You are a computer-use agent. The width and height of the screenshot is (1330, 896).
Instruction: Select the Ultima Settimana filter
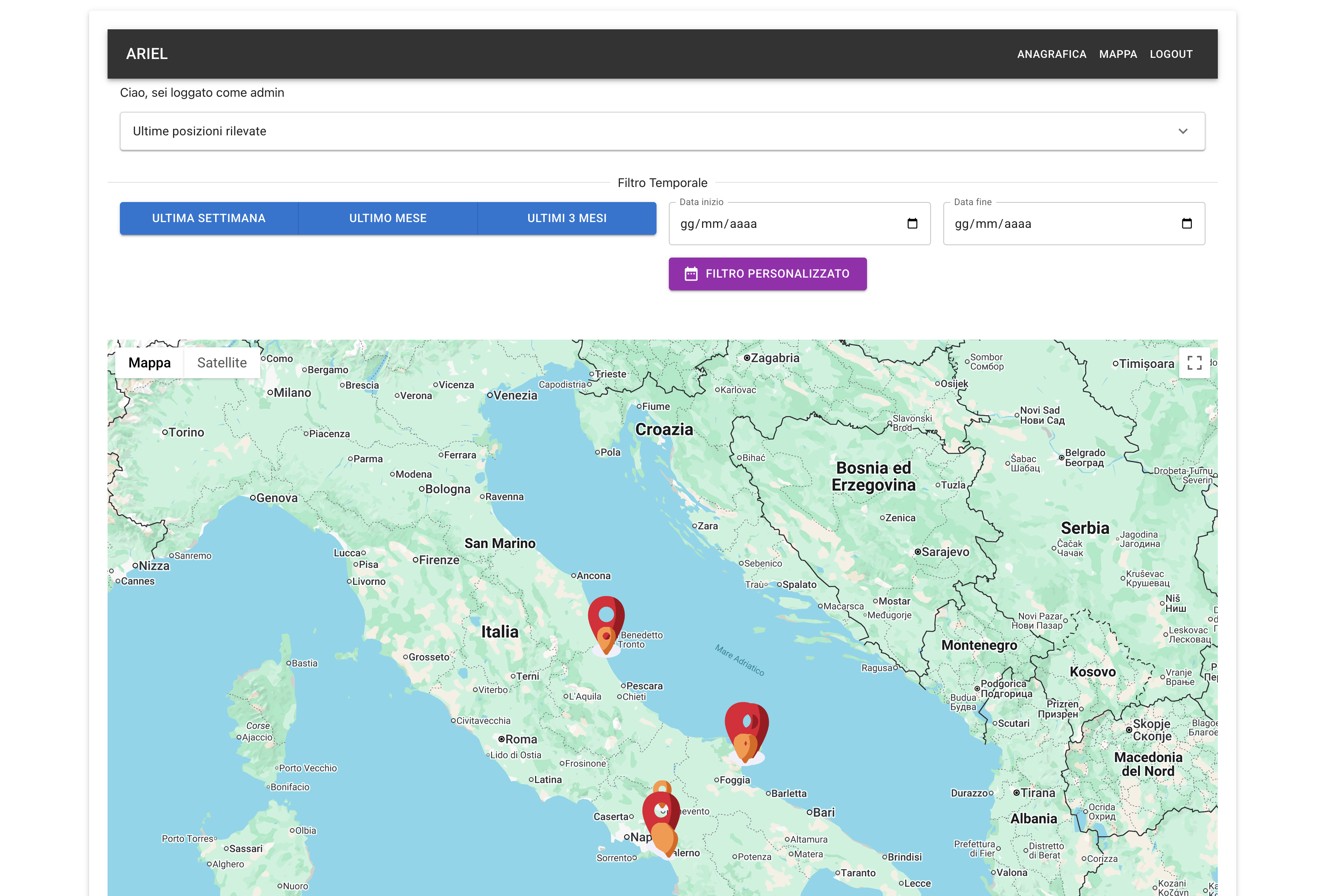[x=209, y=218]
